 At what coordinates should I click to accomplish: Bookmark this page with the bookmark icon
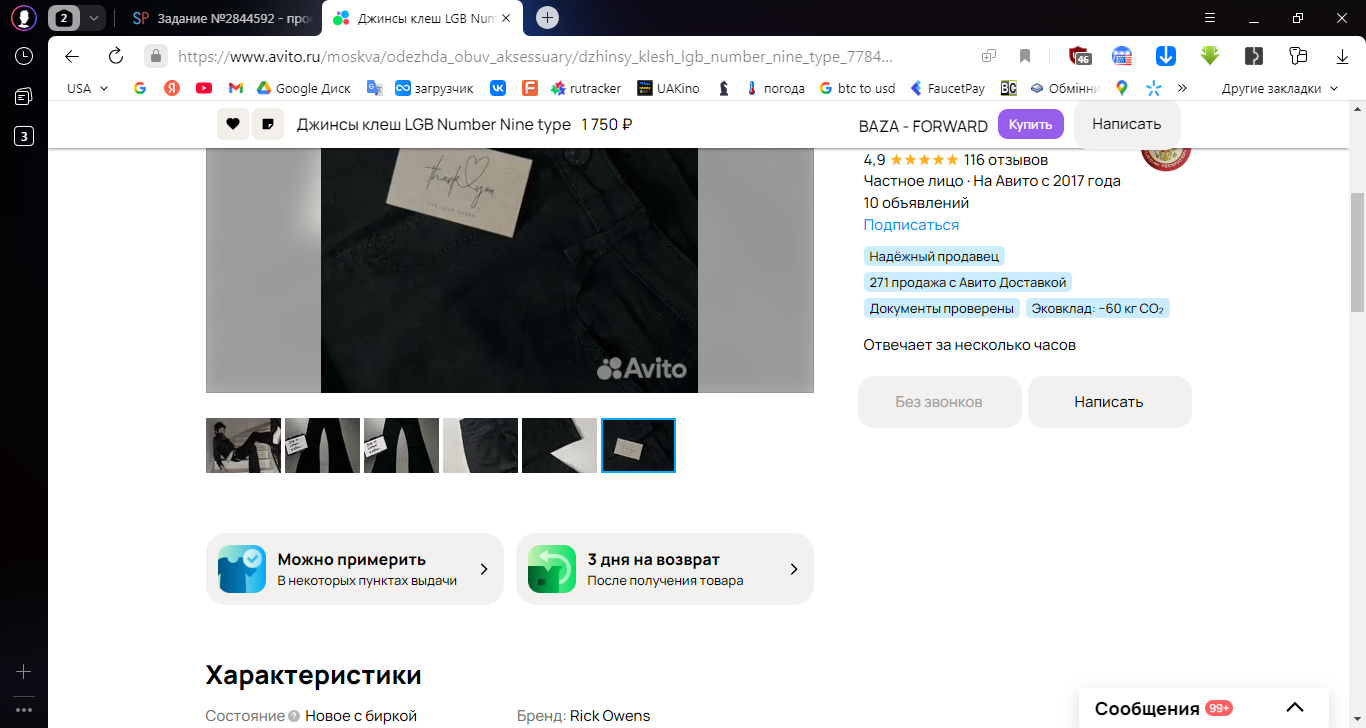pyautogui.click(x=1025, y=56)
